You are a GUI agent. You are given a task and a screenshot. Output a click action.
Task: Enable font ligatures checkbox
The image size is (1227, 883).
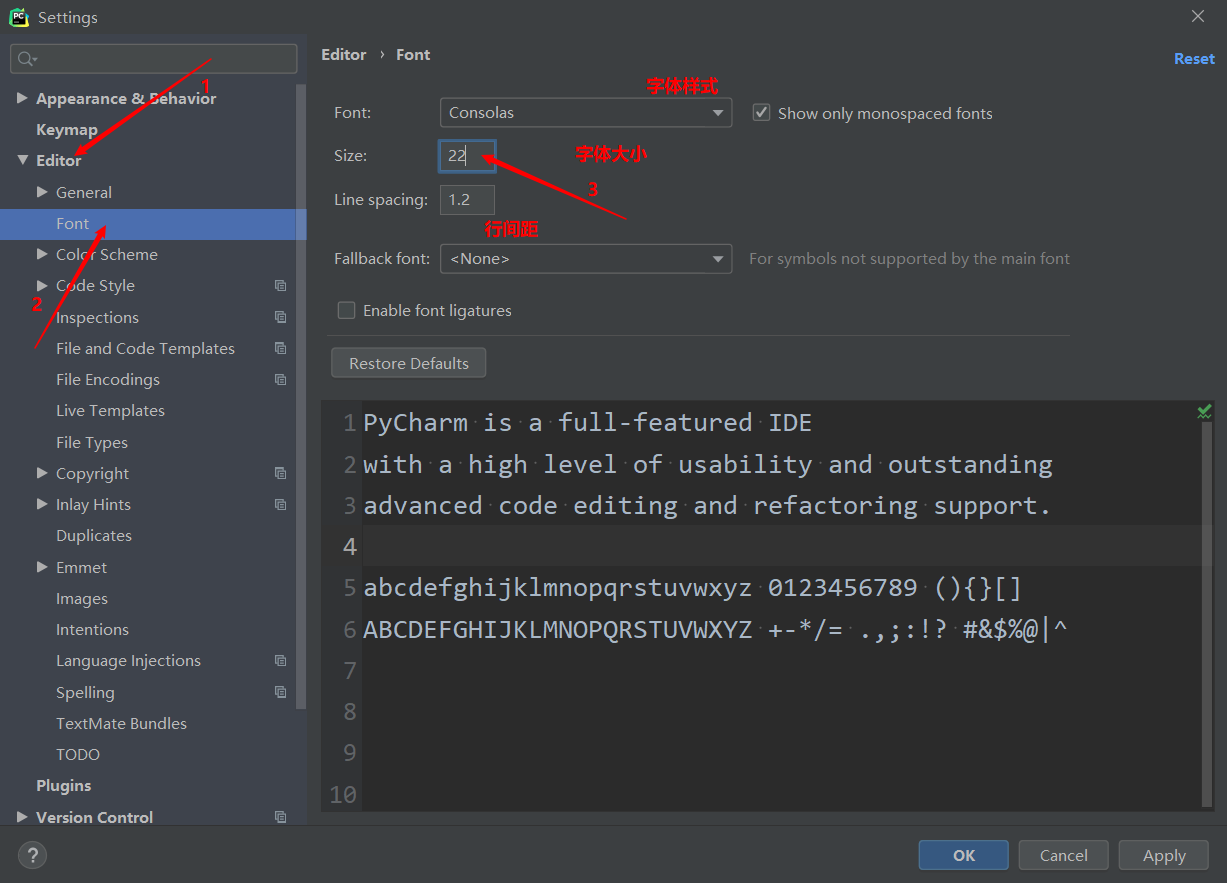(346, 310)
